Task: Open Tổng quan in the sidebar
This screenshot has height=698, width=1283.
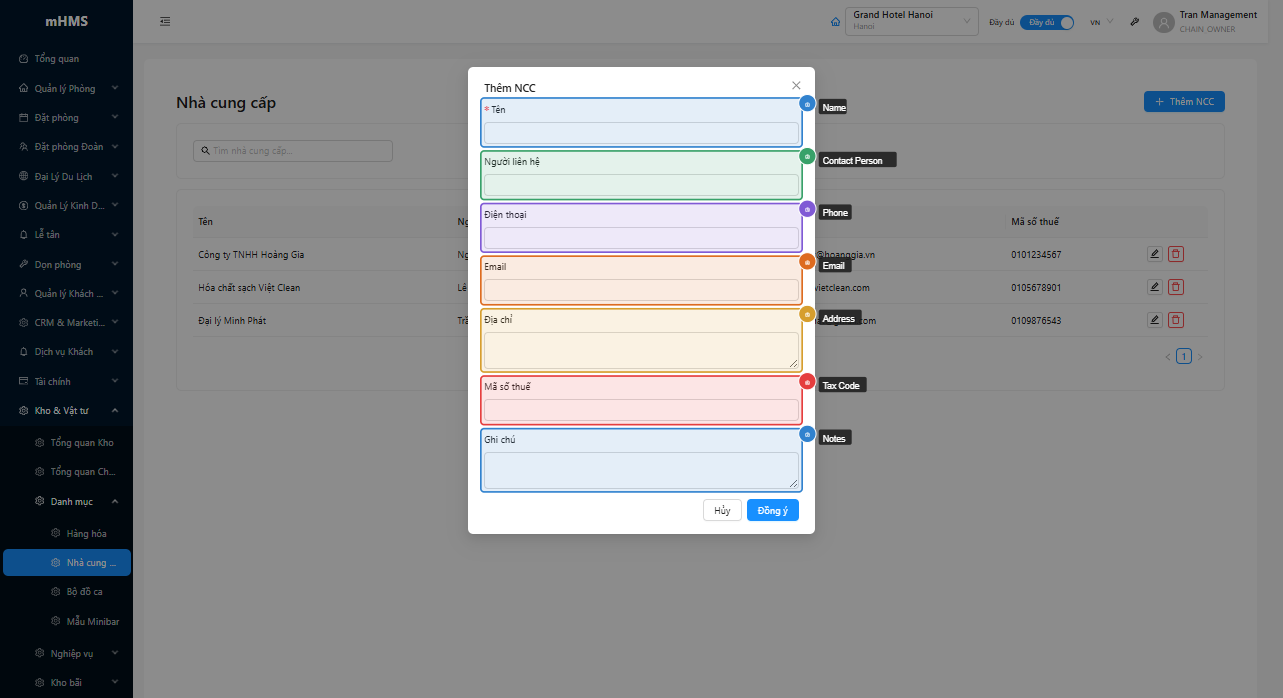Action: click(56, 59)
